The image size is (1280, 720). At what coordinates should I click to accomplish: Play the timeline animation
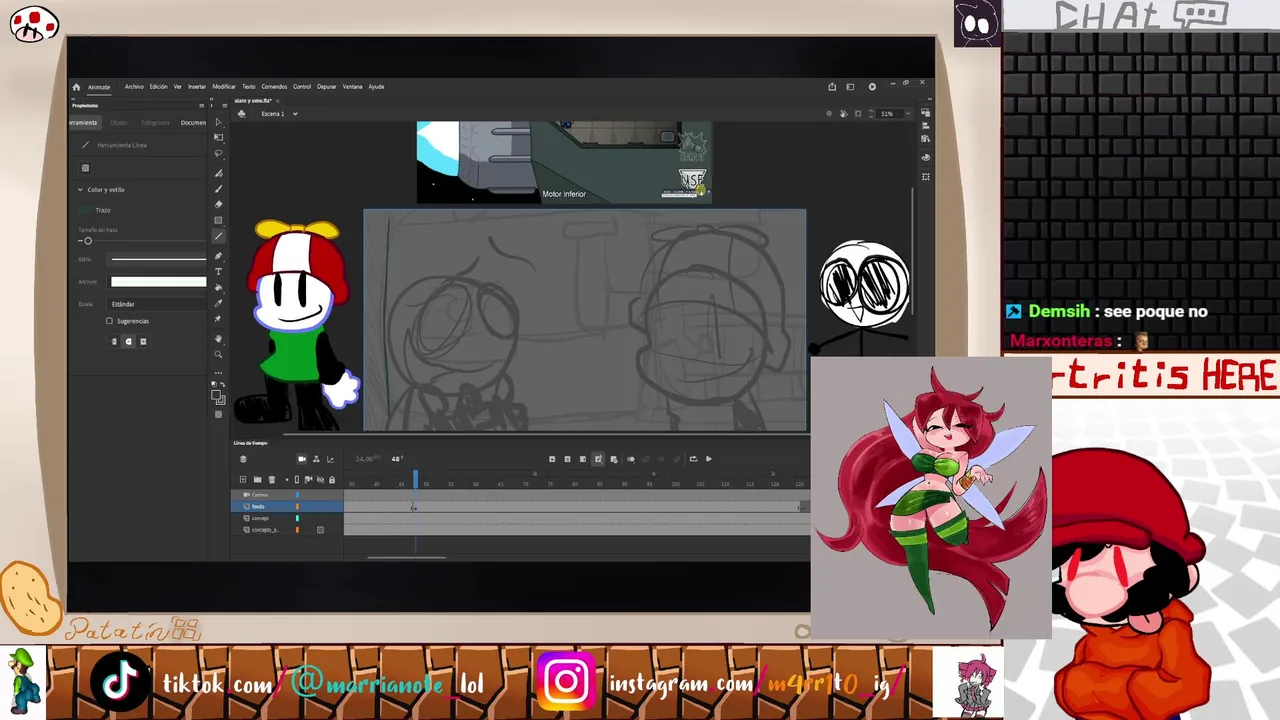(709, 459)
